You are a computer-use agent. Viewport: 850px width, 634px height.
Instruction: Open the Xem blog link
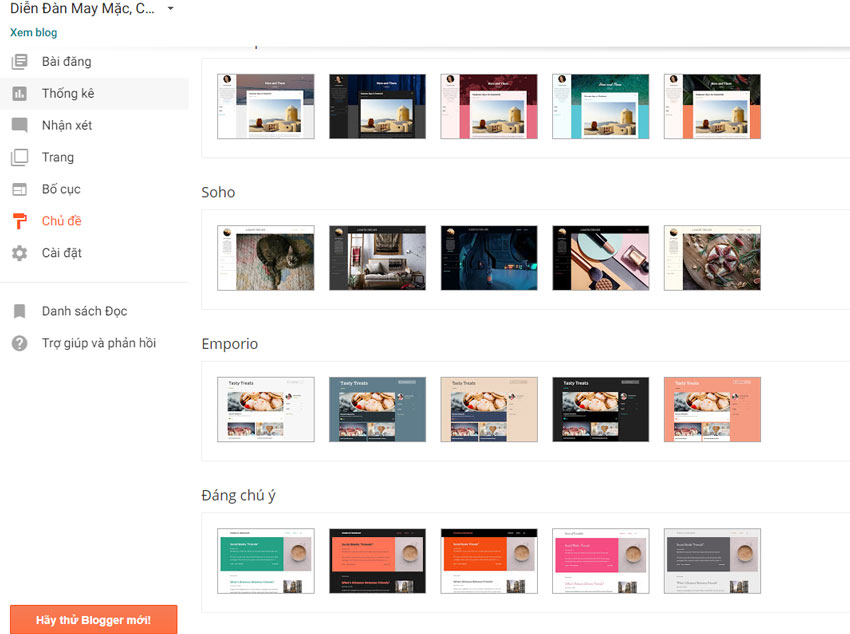click(x=34, y=33)
